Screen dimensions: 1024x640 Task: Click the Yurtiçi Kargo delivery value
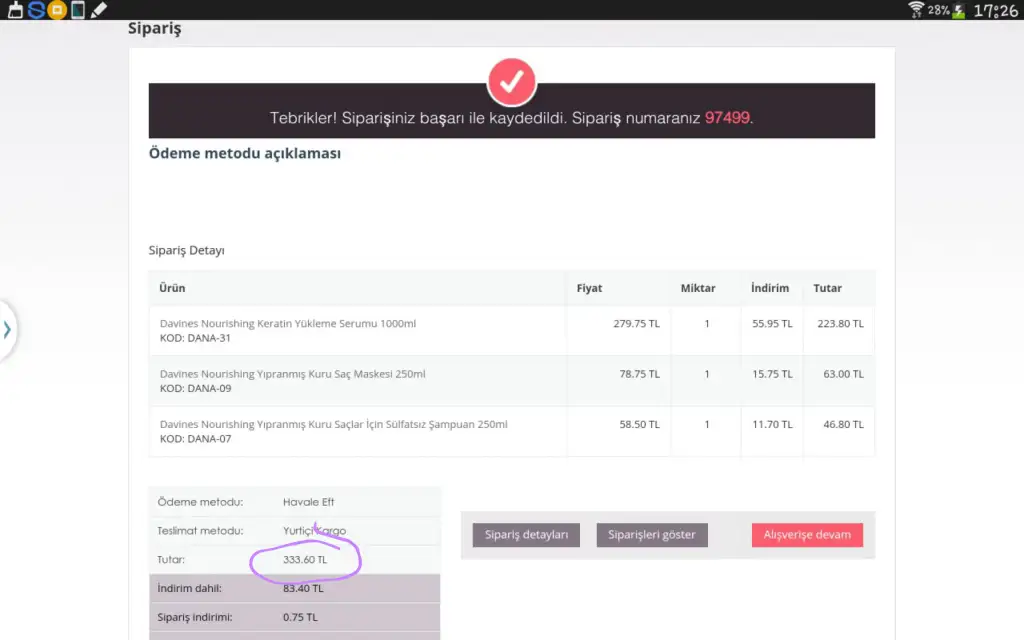click(314, 530)
